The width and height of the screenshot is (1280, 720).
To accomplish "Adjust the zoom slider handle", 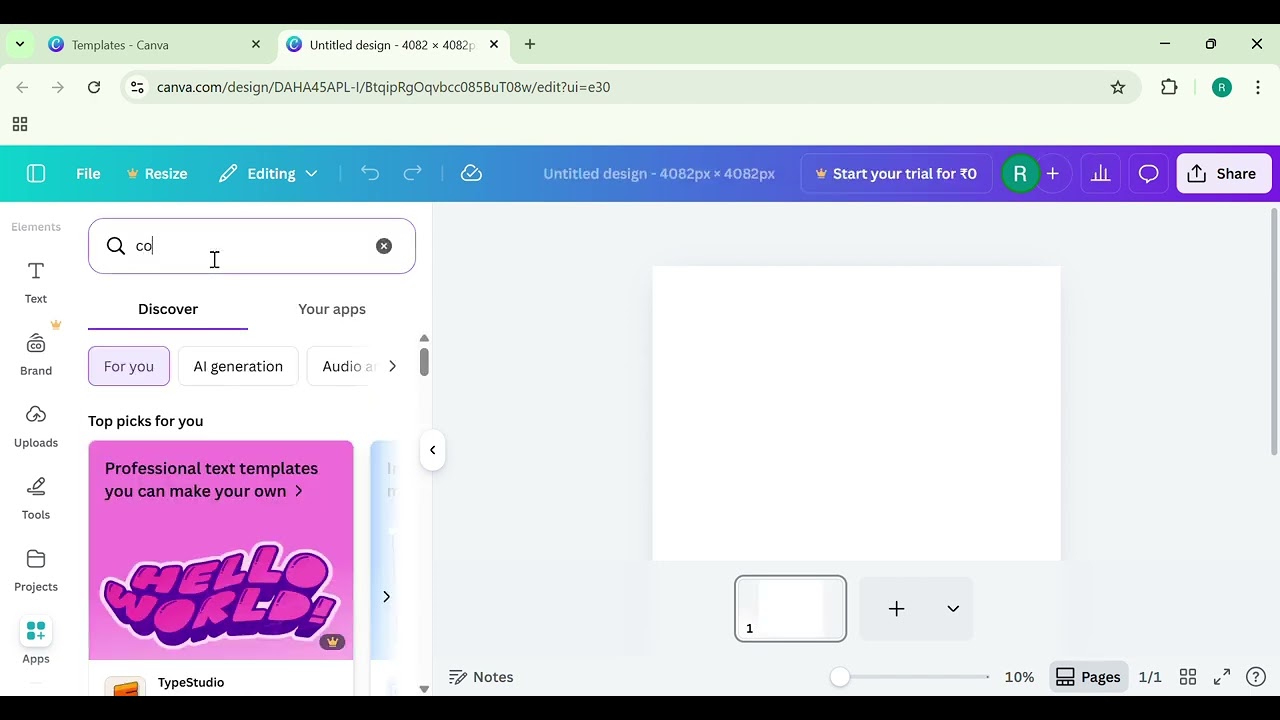I will (840, 677).
